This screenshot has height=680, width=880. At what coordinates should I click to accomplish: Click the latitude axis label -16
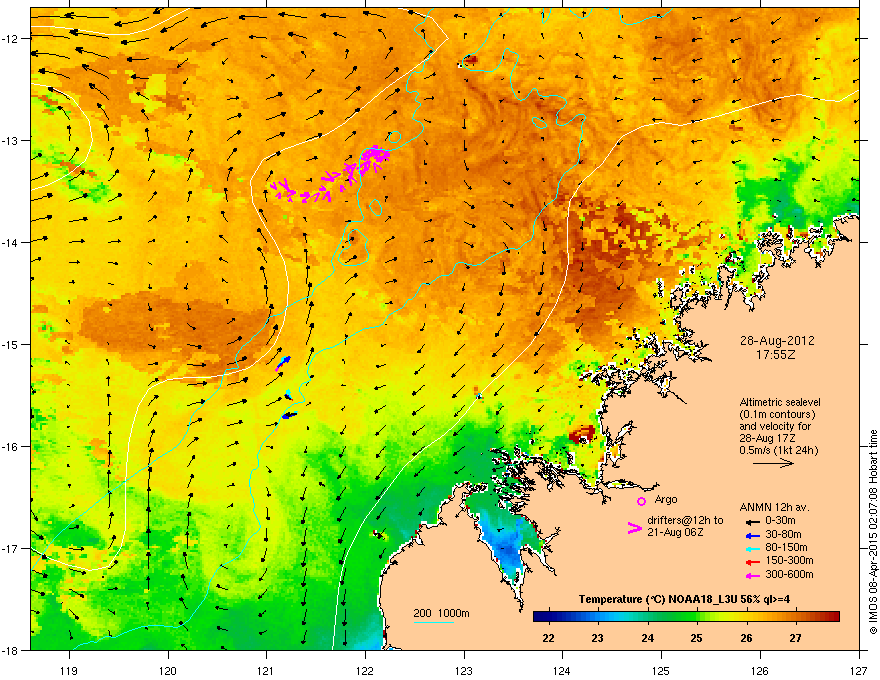point(10,447)
